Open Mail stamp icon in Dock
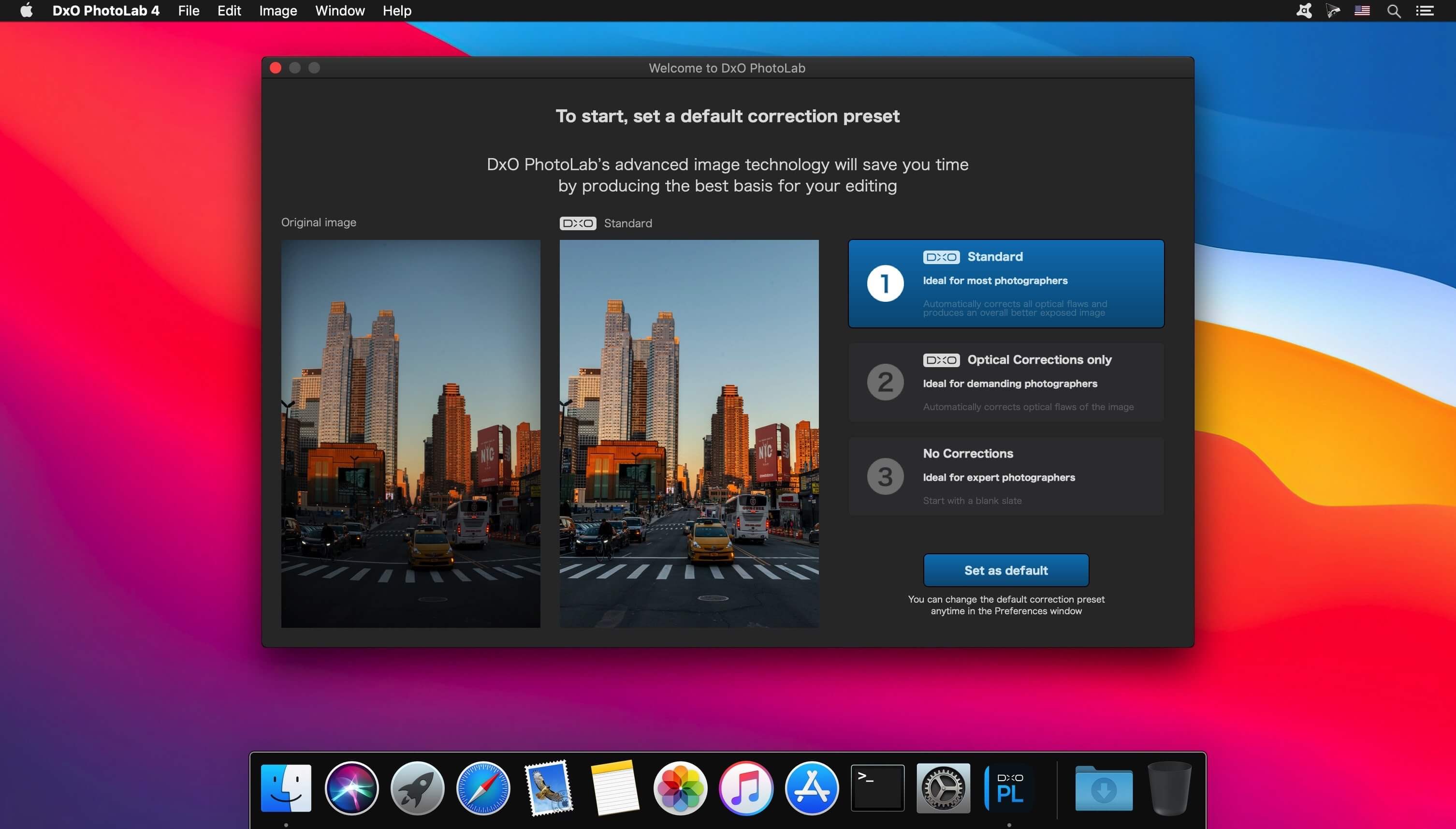 point(549,788)
